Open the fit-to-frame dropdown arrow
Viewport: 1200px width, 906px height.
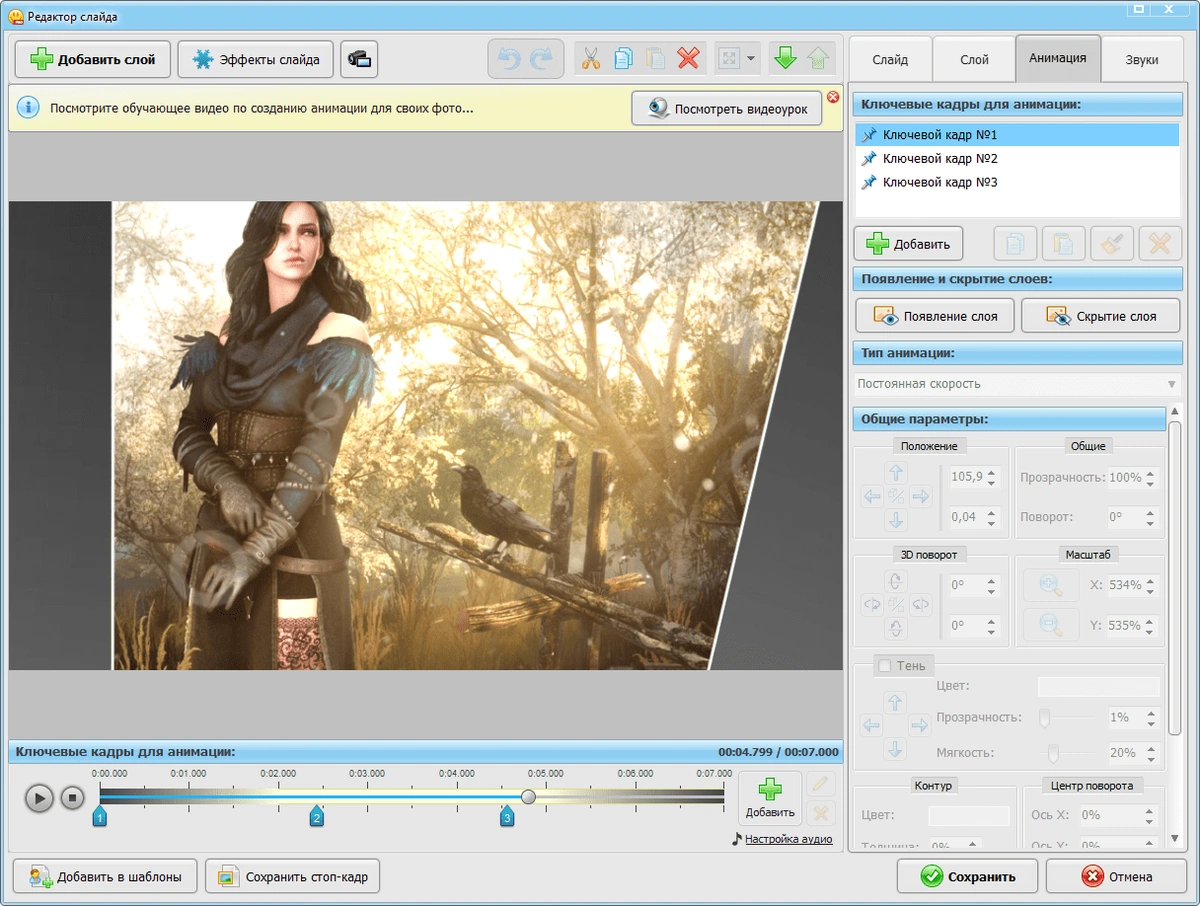(750, 59)
